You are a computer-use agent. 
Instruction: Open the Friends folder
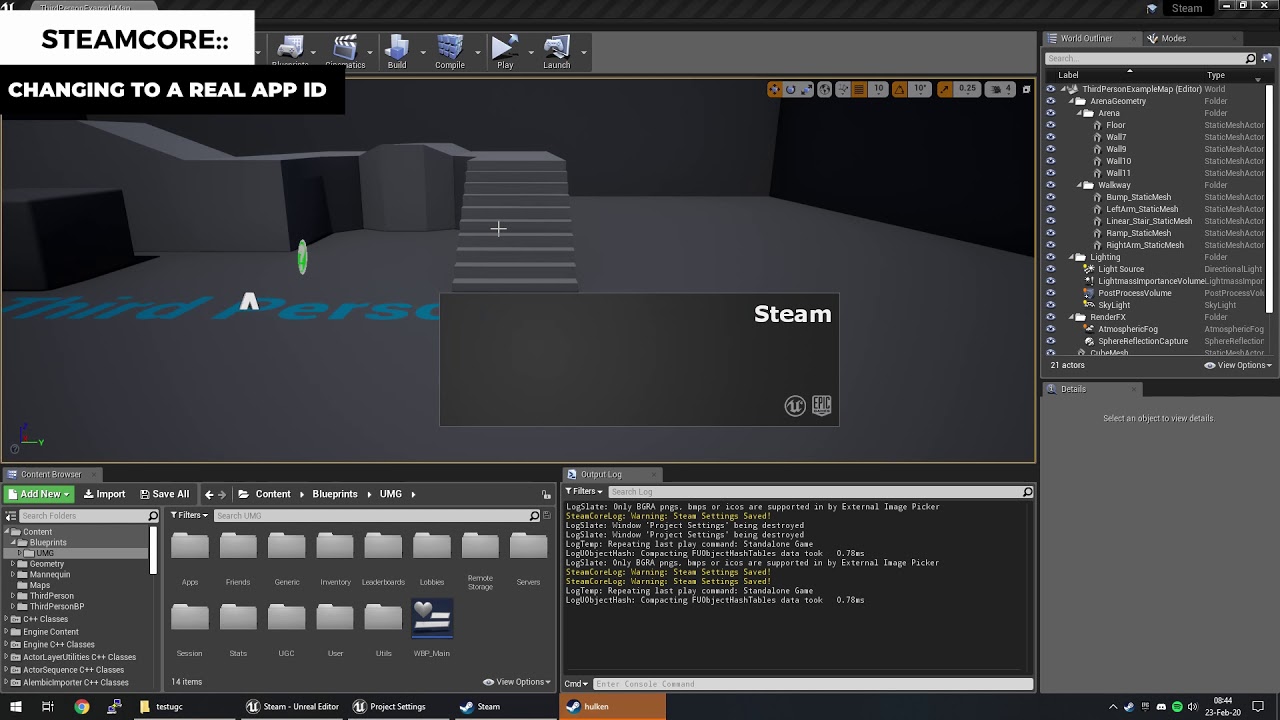coord(238,559)
